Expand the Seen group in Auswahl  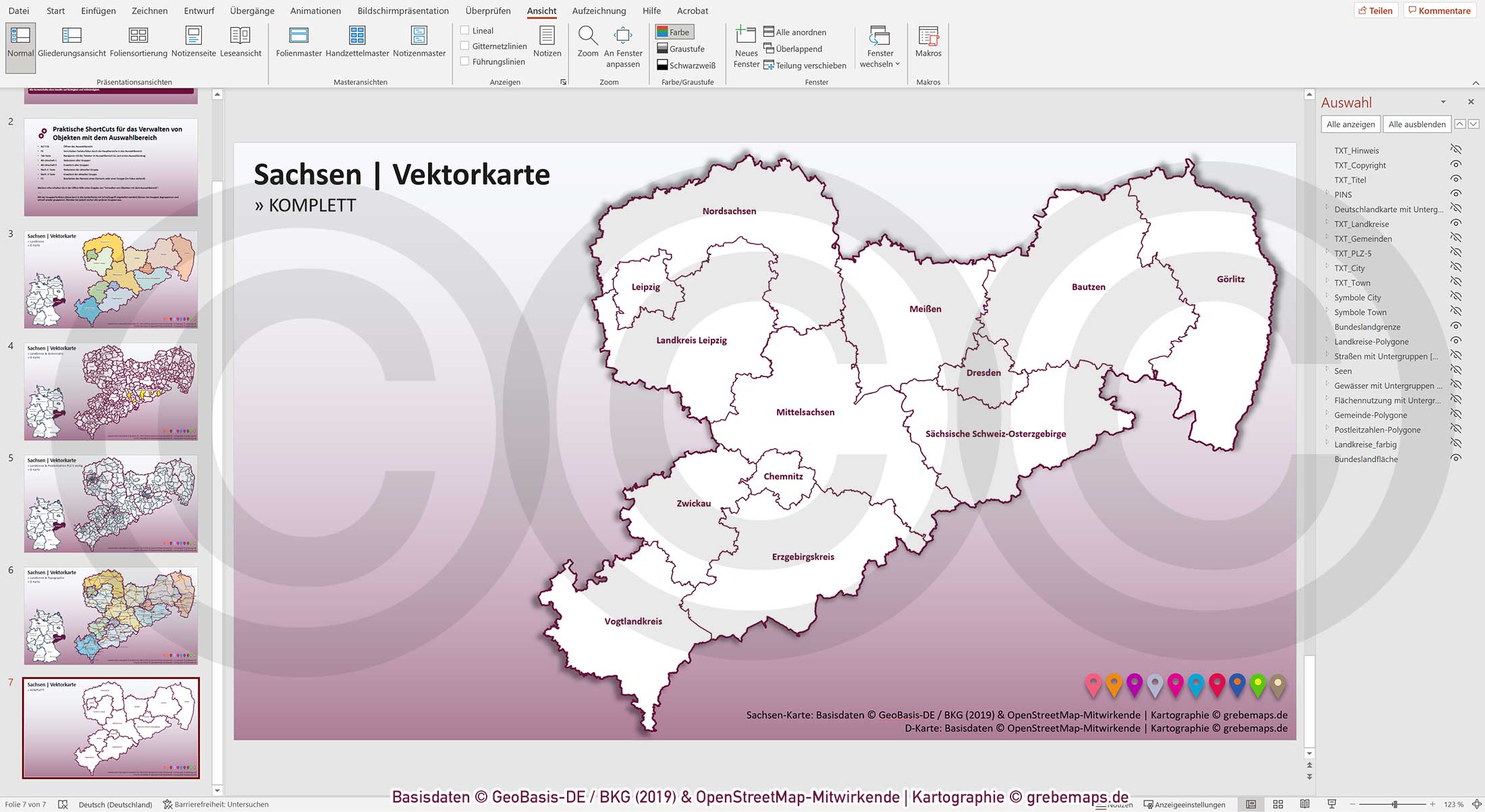click(1327, 371)
